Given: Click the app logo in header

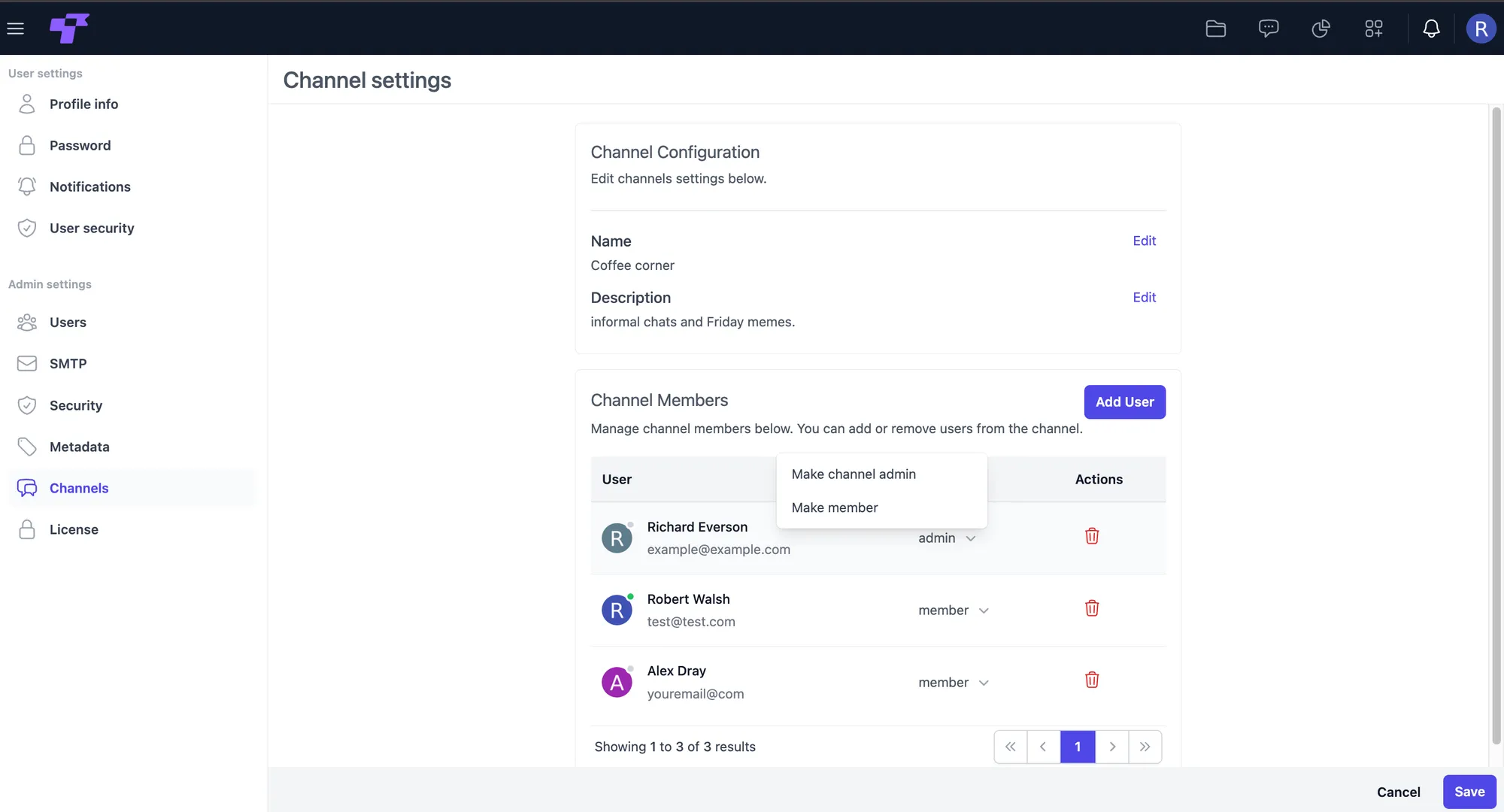Looking at the screenshot, I should click(69, 29).
